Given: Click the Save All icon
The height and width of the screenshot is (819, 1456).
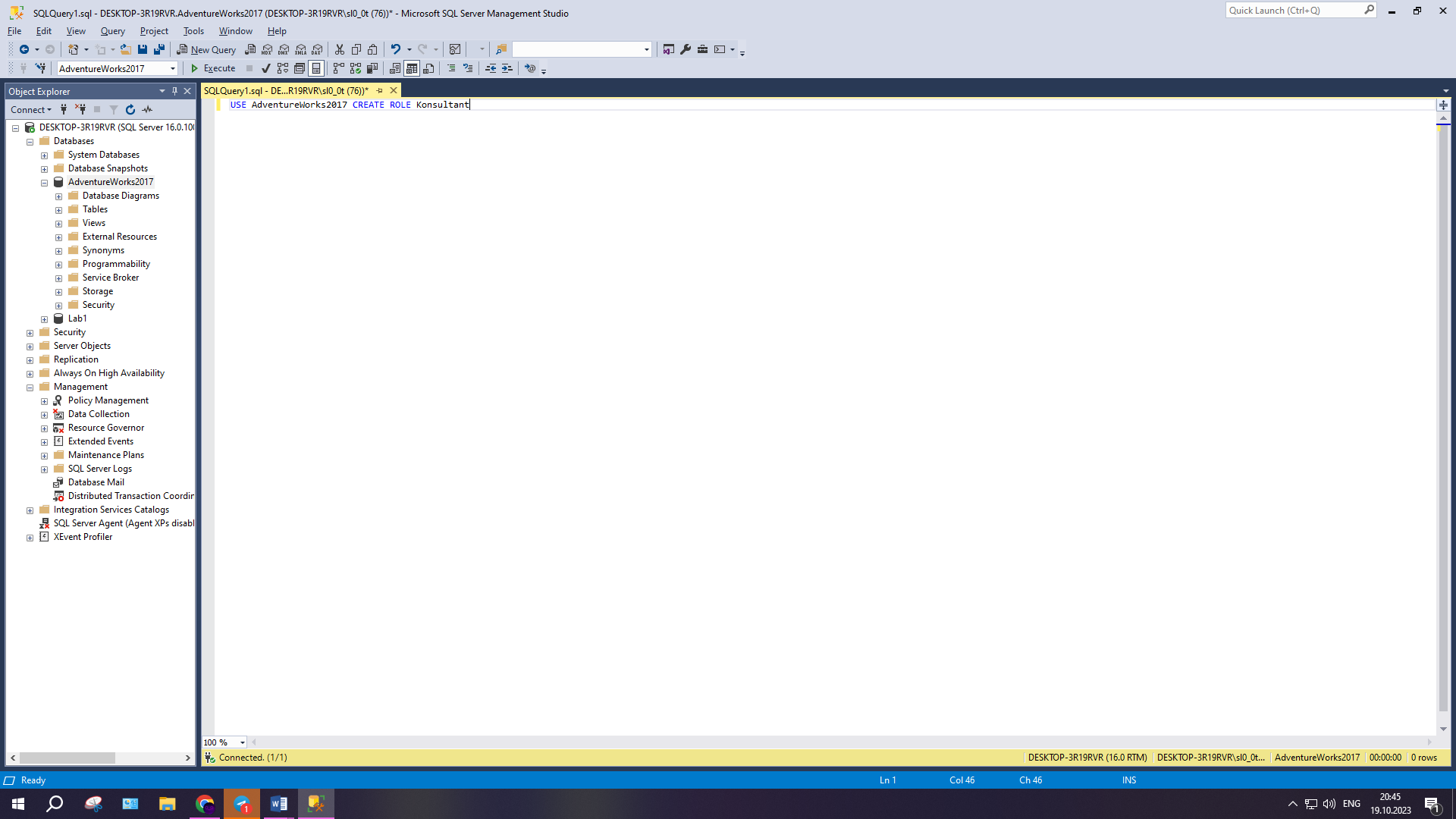Looking at the screenshot, I should coord(159,49).
